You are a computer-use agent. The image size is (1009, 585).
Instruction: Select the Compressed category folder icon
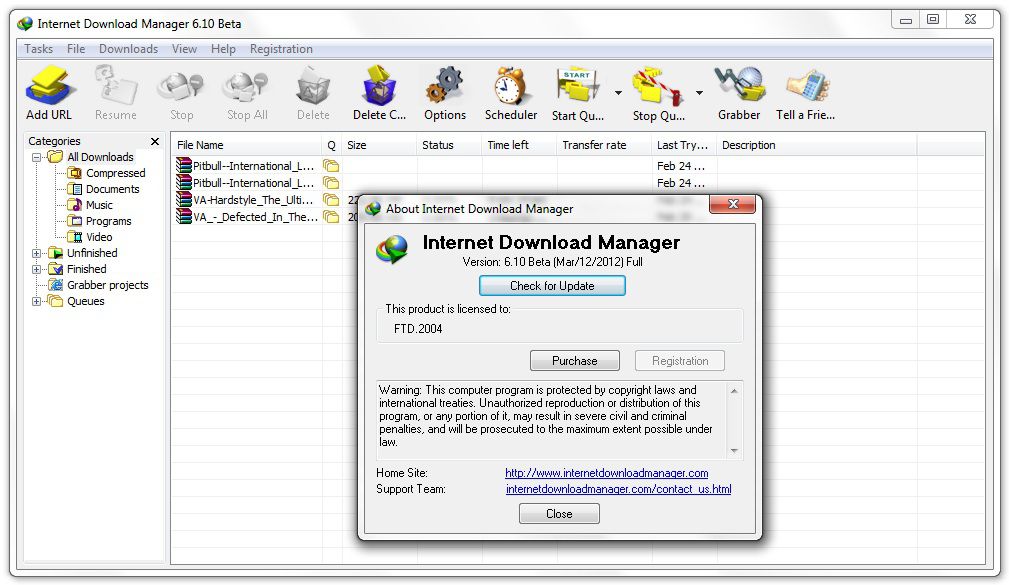point(75,173)
